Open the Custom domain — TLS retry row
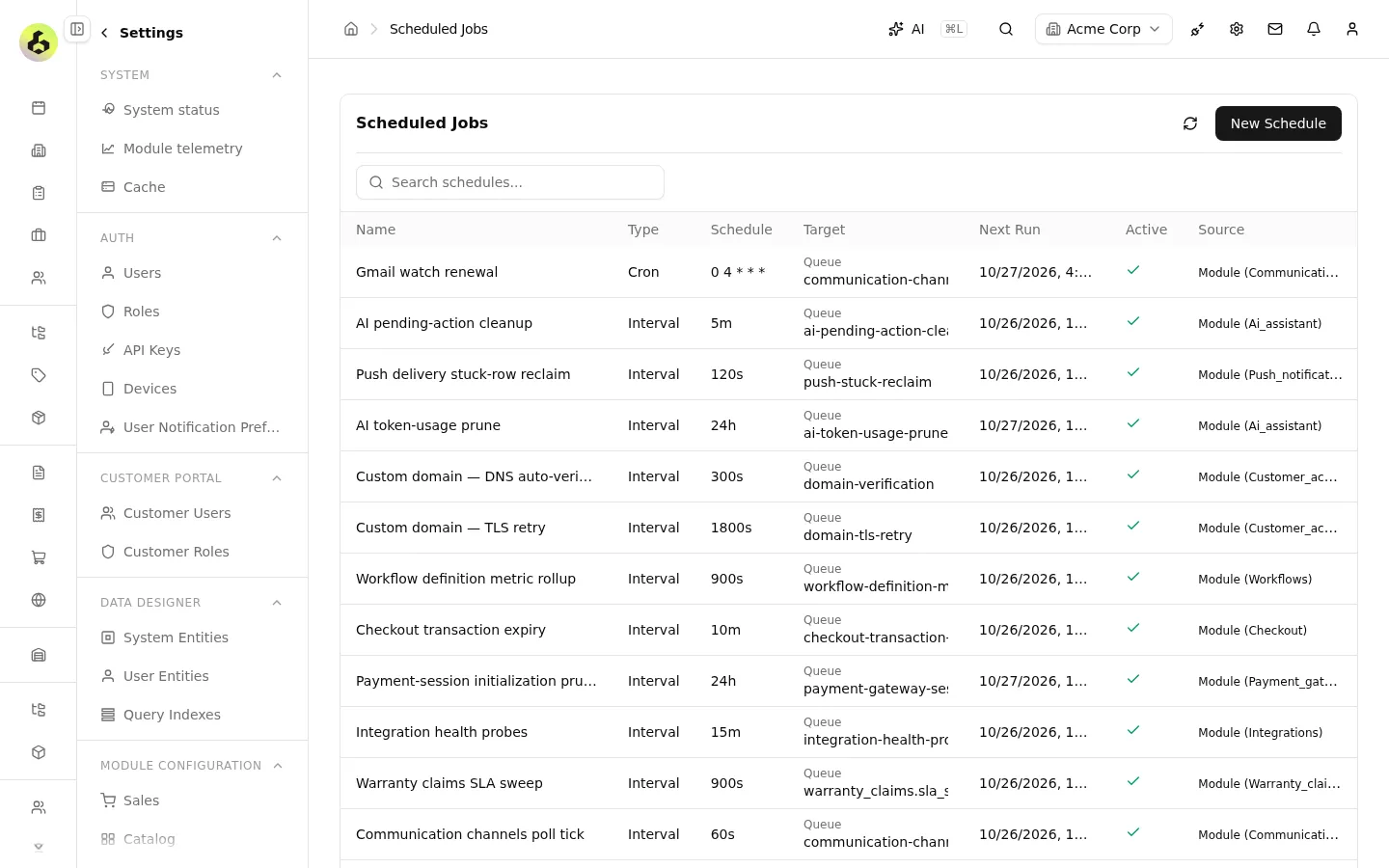The image size is (1389, 868). click(849, 528)
